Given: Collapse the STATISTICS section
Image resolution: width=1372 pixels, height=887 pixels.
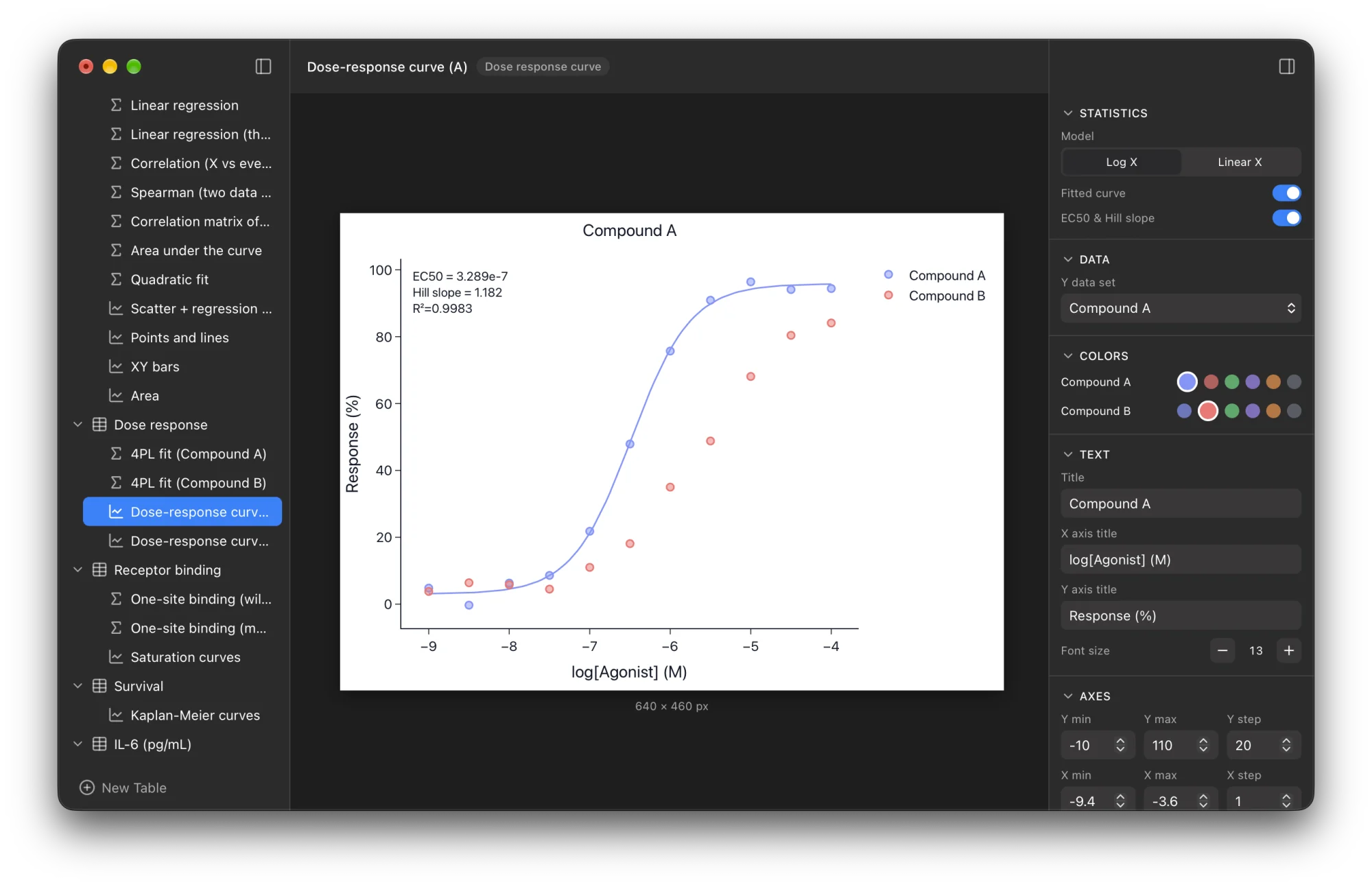Looking at the screenshot, I should pos(1068,113).
